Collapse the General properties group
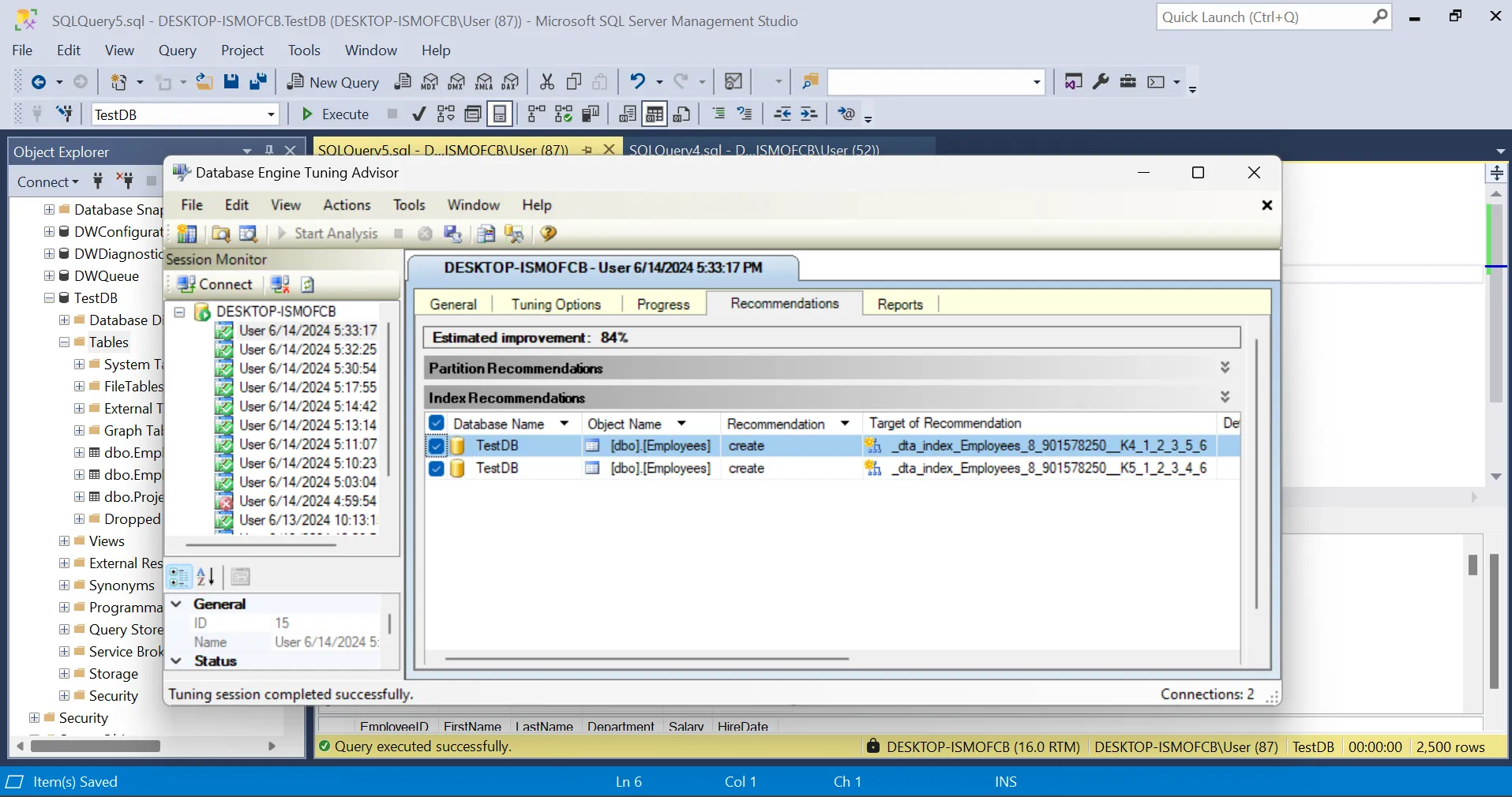The image size is (1512, 797). [x=177, y=604]
